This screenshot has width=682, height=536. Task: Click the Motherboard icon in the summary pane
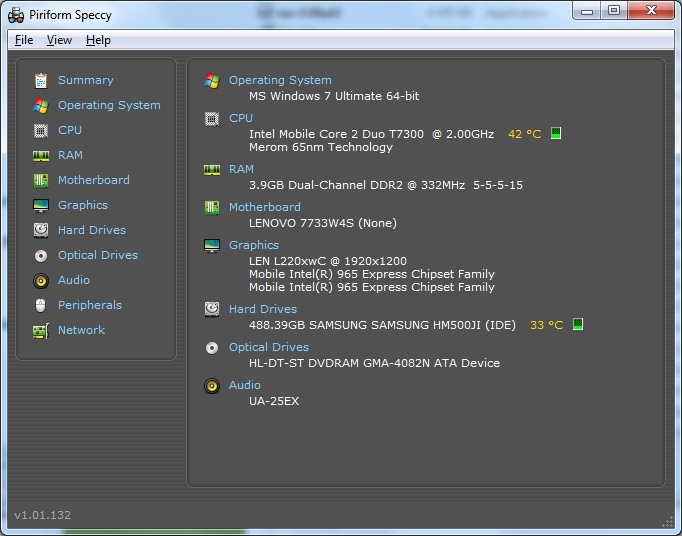pyautogui.click(x=212, y=208)
